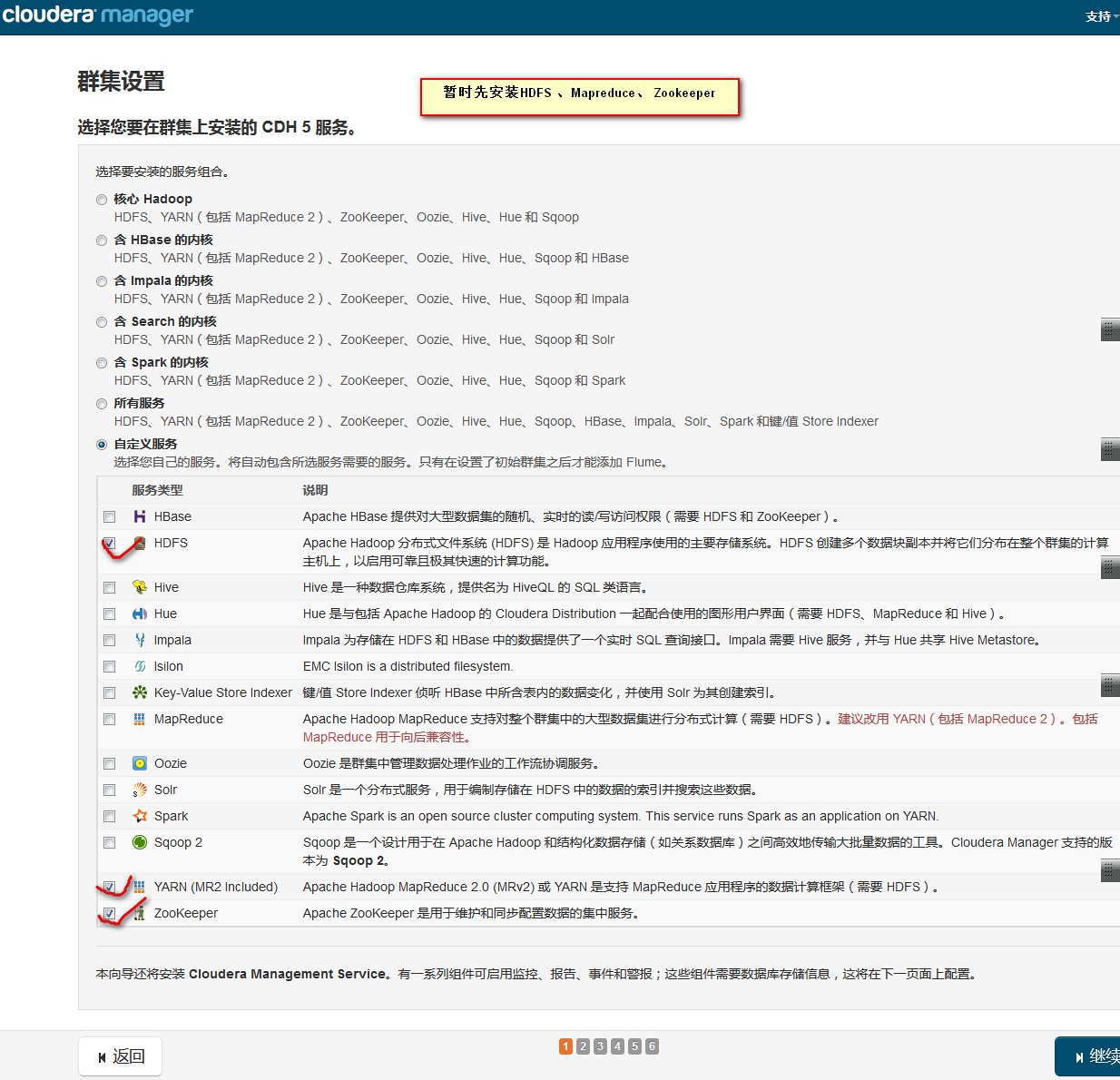Tick the Impala service checkbox
The image size is (1120, 1080).
point(110,641)
